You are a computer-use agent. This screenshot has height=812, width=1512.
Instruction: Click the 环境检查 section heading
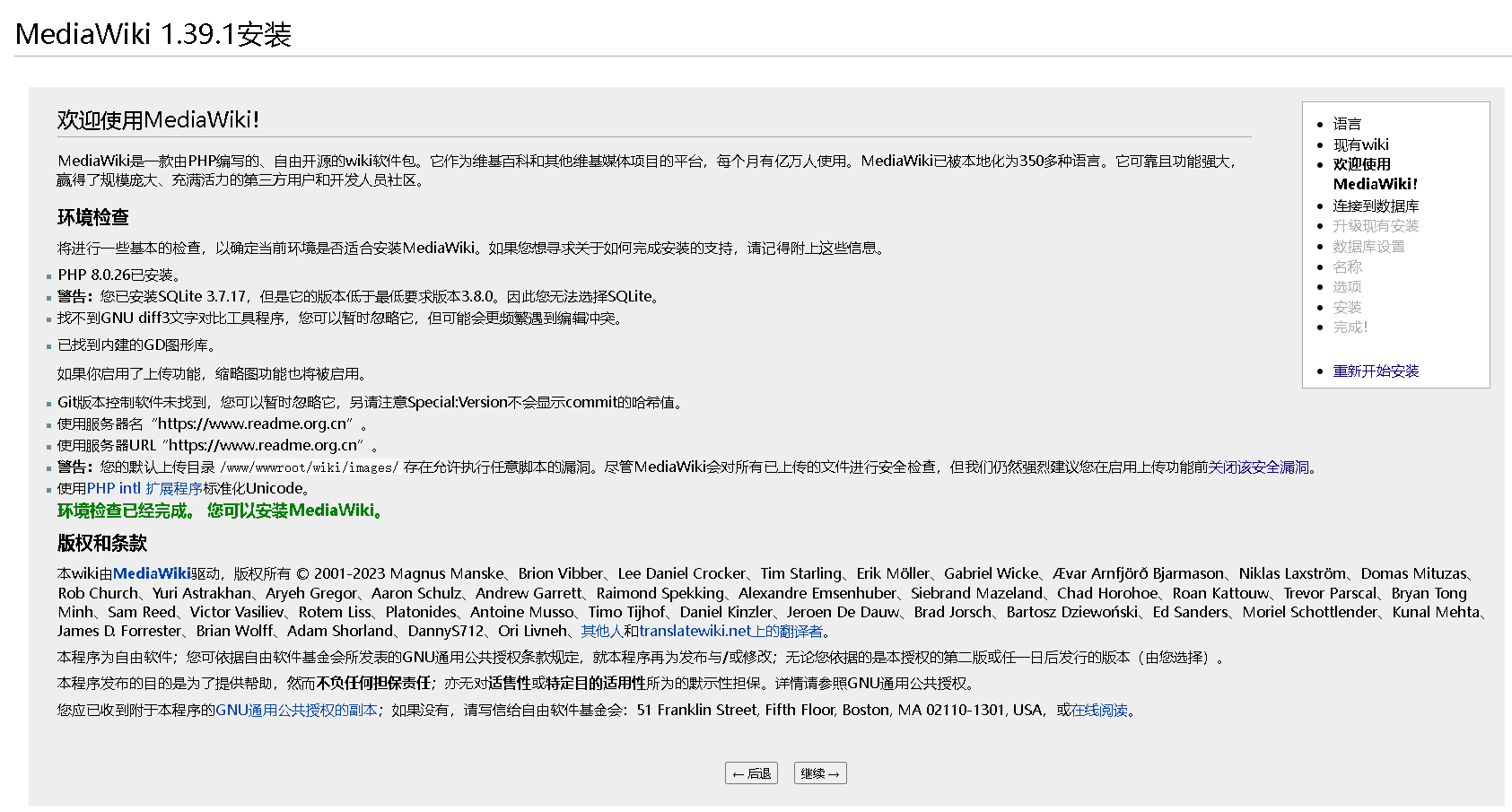pyautogui.click(x=93, y=217)
